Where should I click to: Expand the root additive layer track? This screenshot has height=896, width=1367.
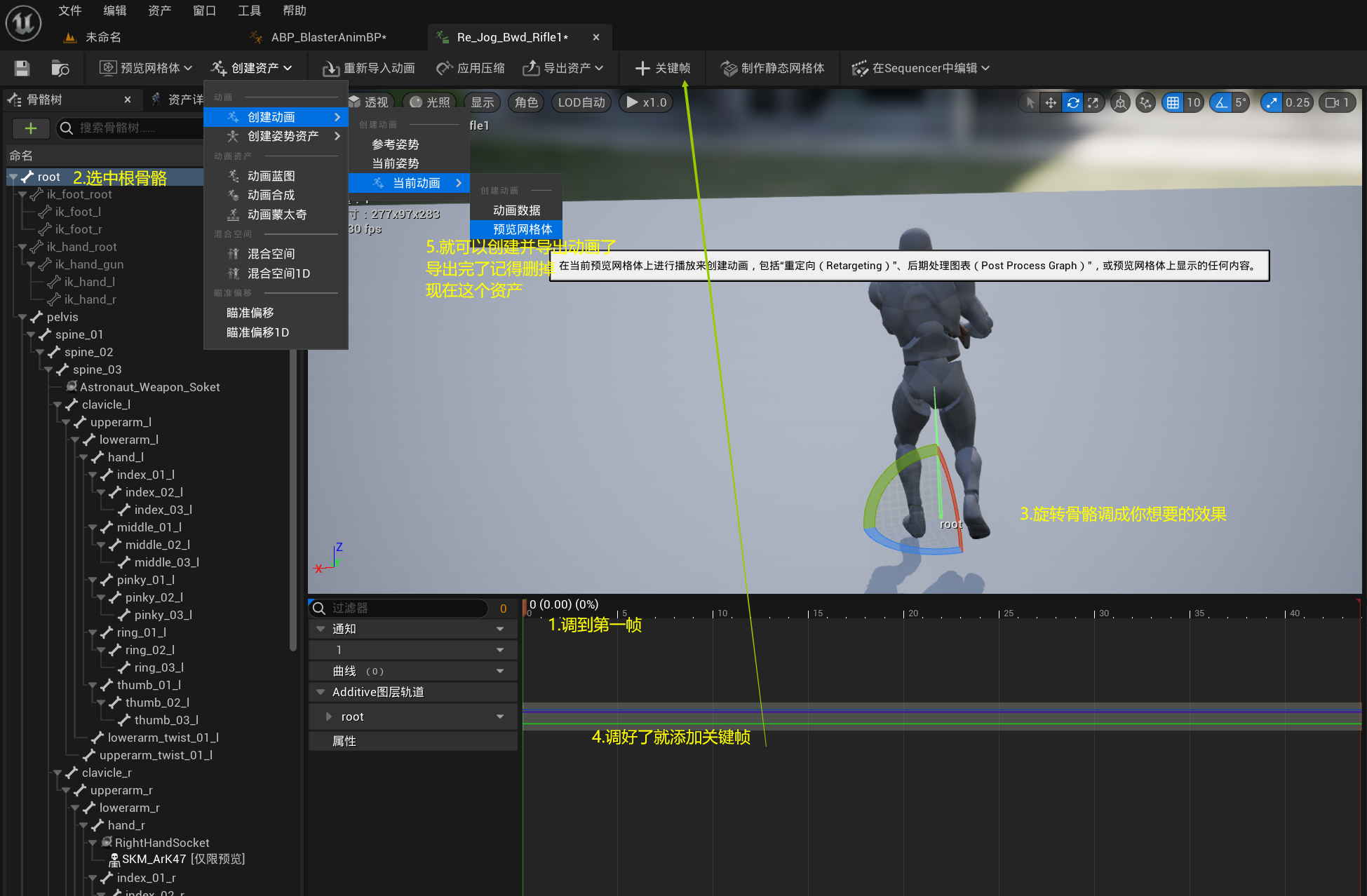coord(328,717)
